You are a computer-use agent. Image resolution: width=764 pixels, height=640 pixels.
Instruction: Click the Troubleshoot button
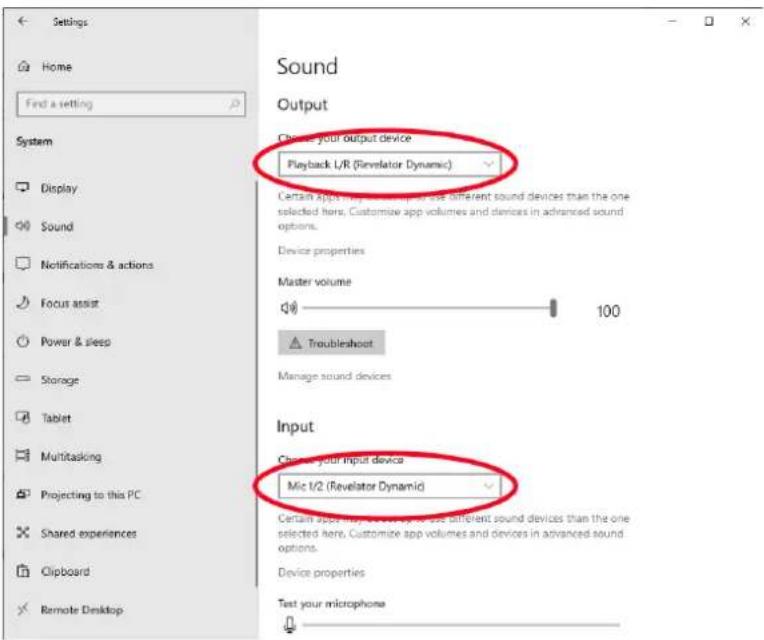(331, 343)
